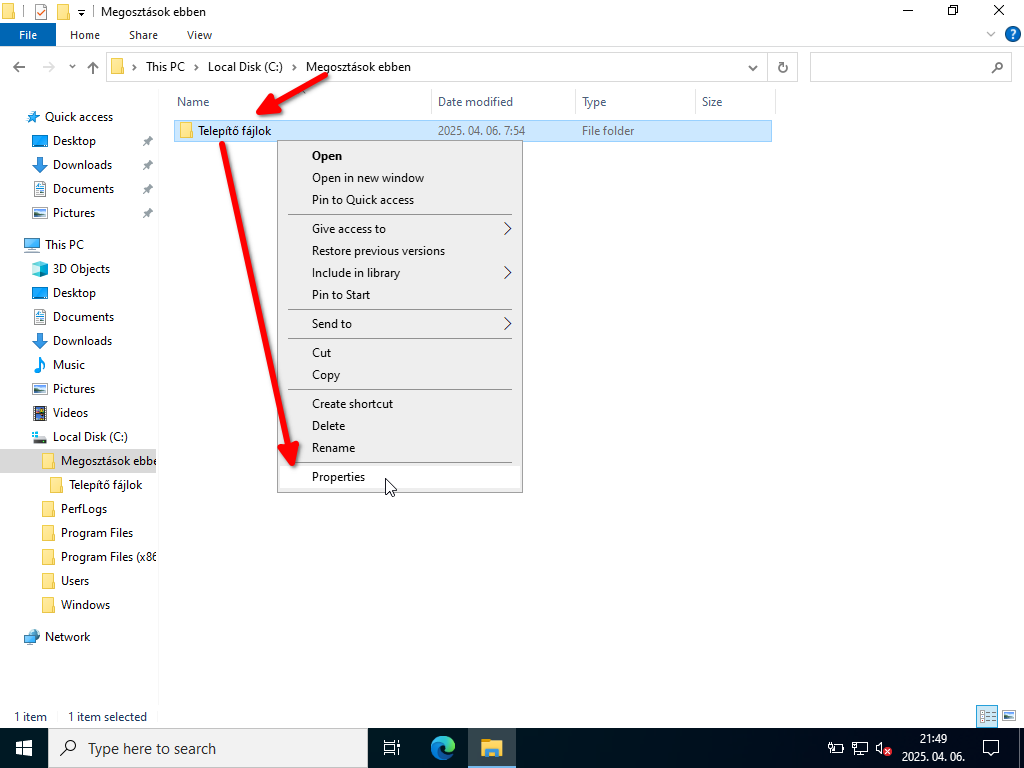Launch Microsoft Edge from taskbar
This screenshot has height=768, width=1024.
(x=442, y=748)
